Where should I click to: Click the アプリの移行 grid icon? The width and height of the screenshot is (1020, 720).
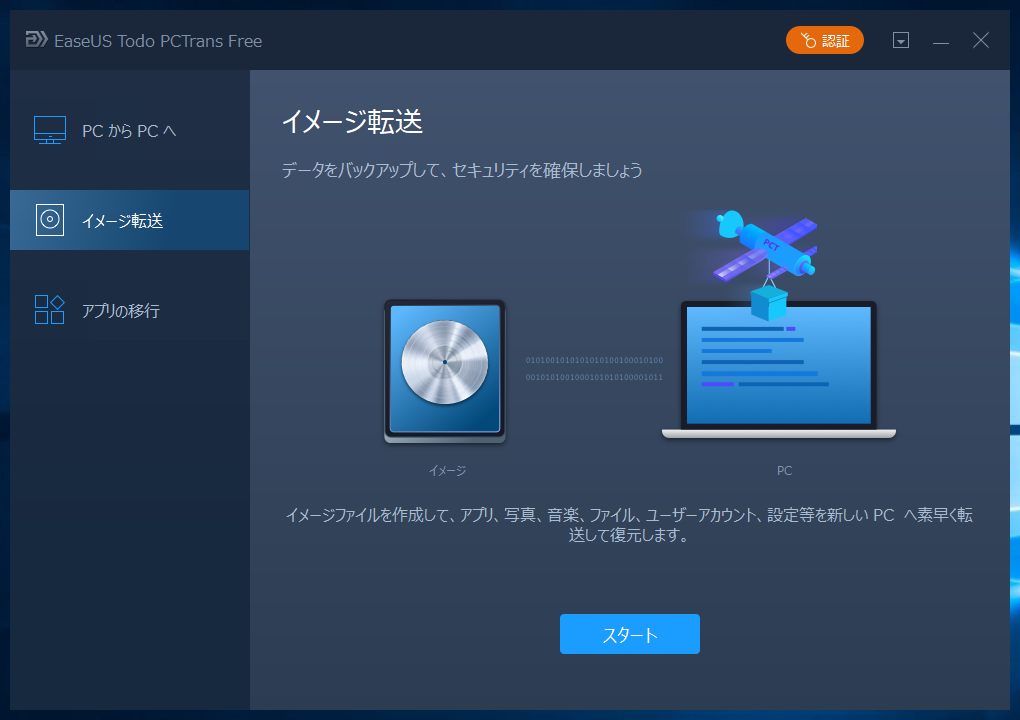49,310
